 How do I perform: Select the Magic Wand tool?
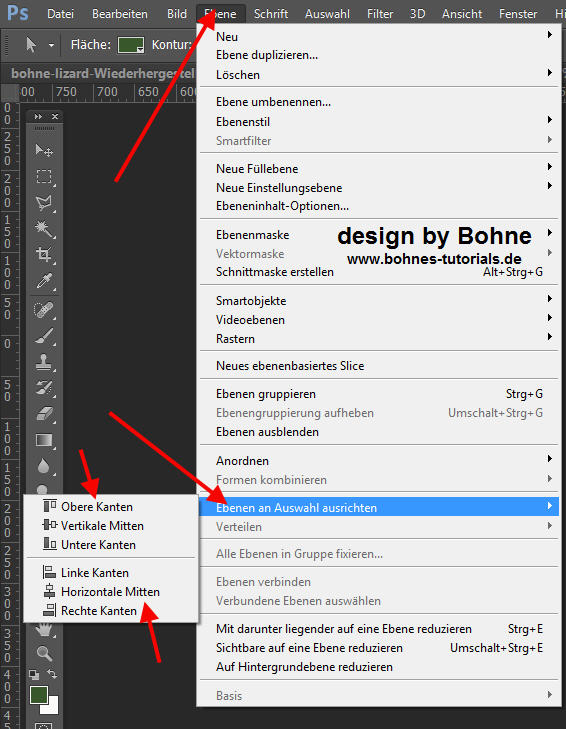(44, 229)
